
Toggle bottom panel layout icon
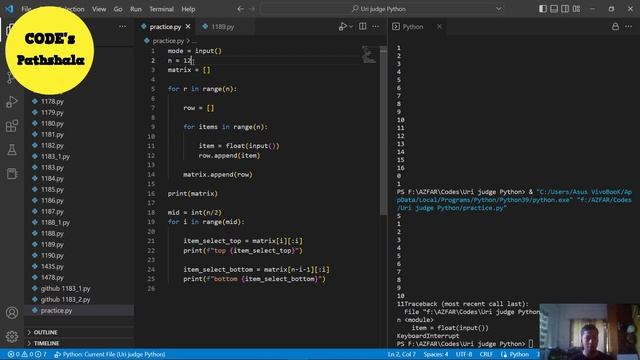tap(554, 9)
